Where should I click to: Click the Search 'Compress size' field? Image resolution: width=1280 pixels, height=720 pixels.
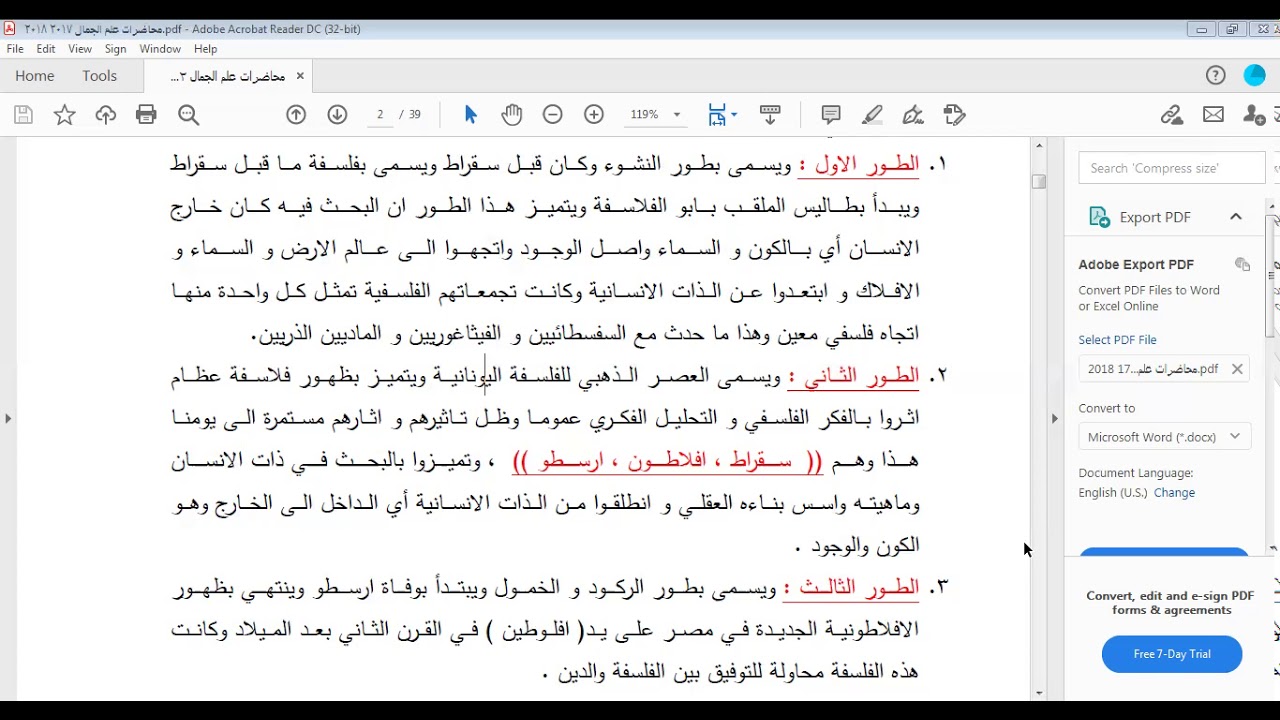pos(1172,168)
